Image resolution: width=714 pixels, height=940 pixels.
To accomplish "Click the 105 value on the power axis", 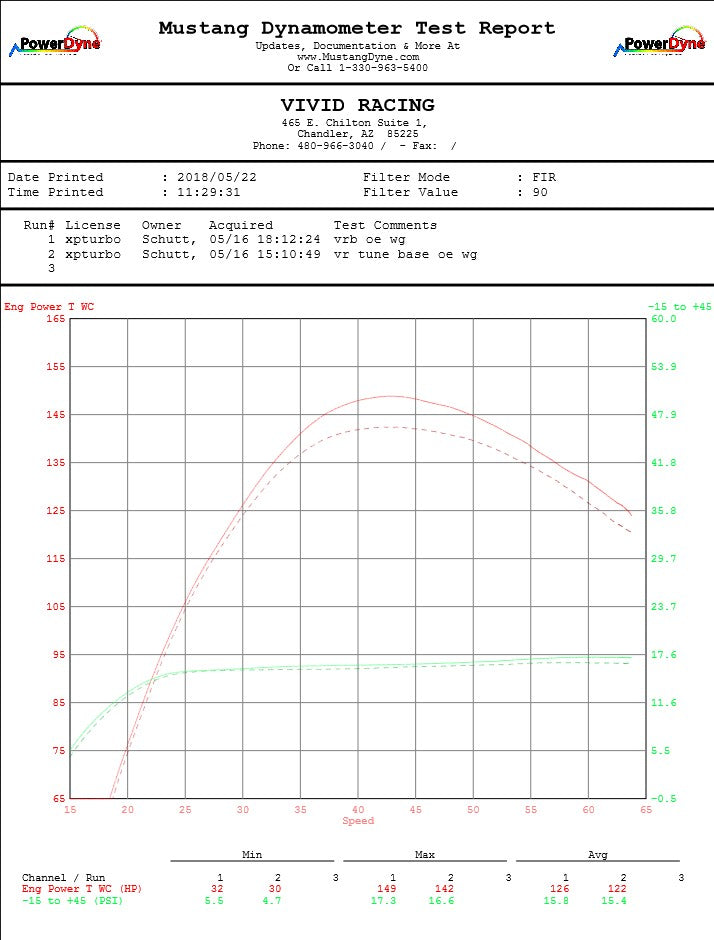I will click(x=56, y=607).
